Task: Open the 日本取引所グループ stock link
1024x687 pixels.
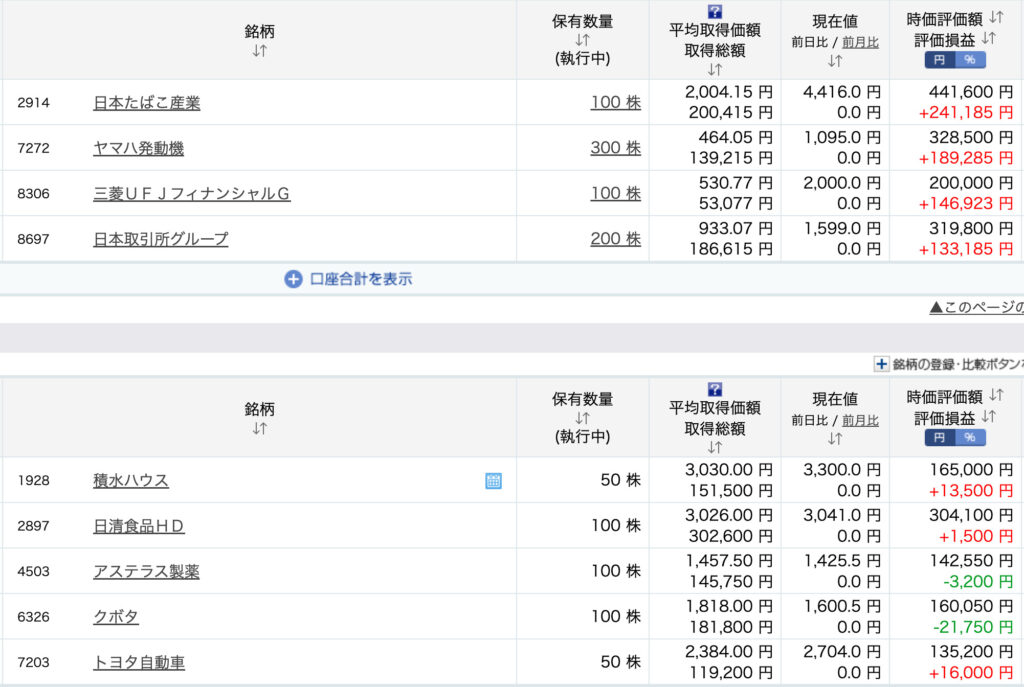Action: point(161,239)
